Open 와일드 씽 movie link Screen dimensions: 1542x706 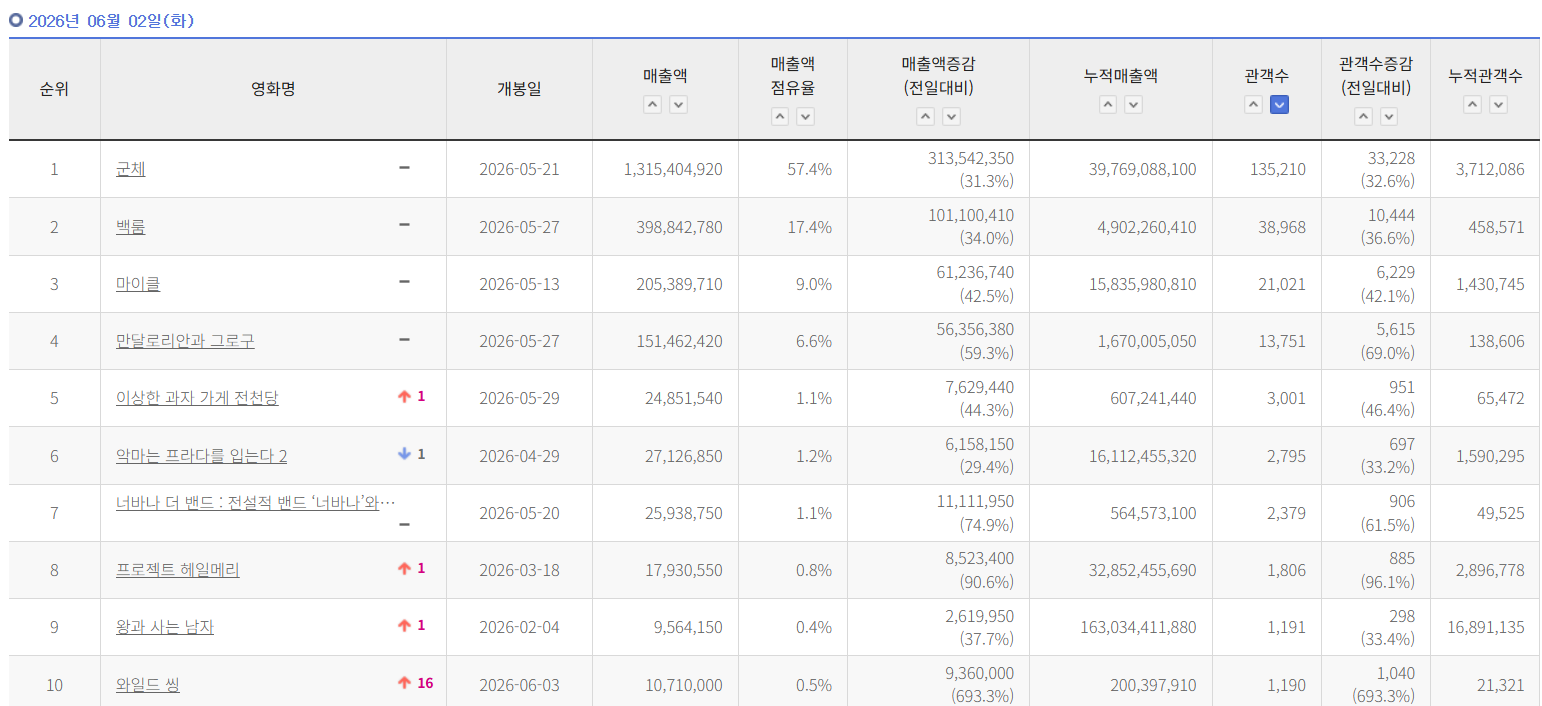pos(148,685)
